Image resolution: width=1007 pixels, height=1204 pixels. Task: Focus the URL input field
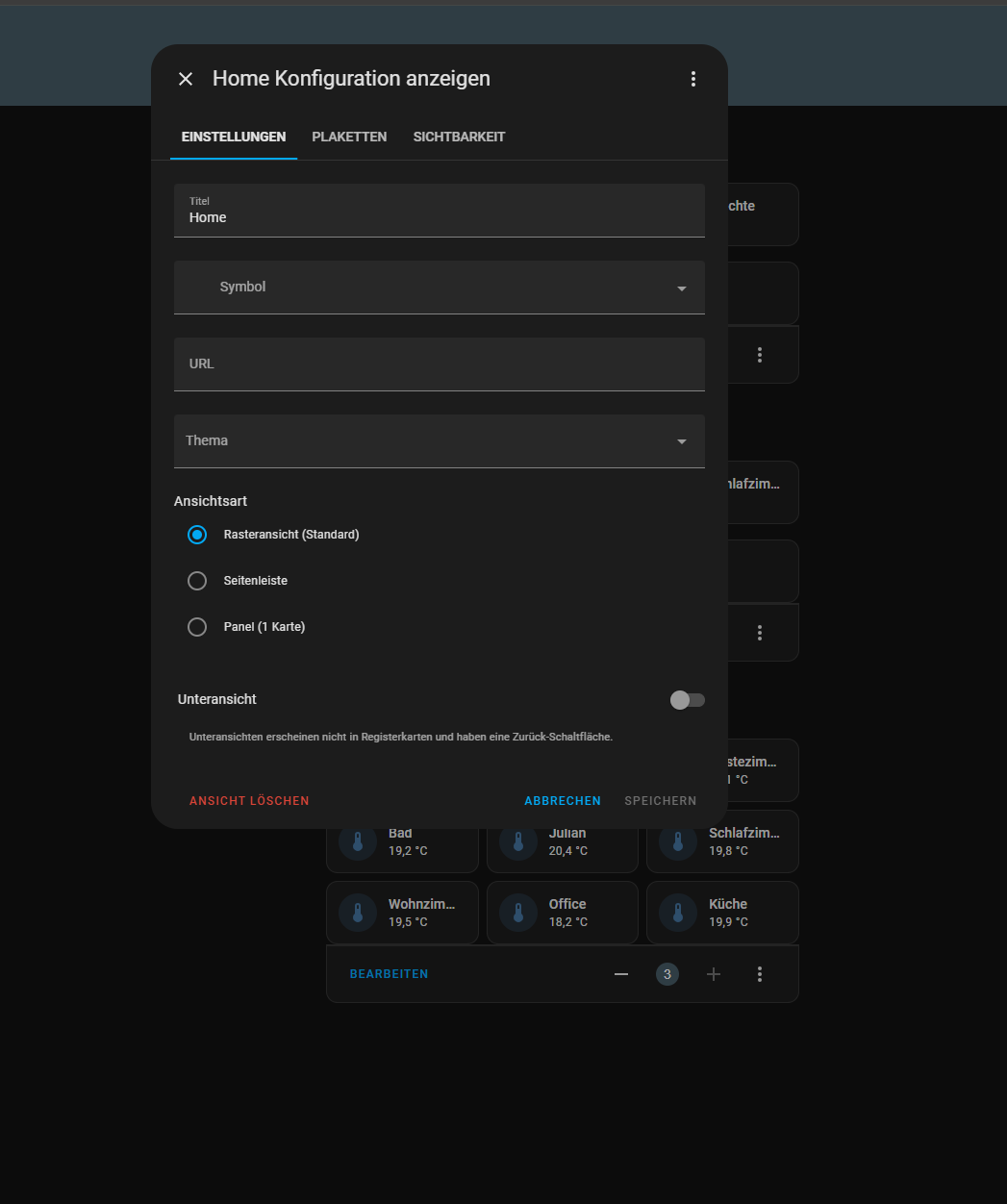click(x=439, y=364)
